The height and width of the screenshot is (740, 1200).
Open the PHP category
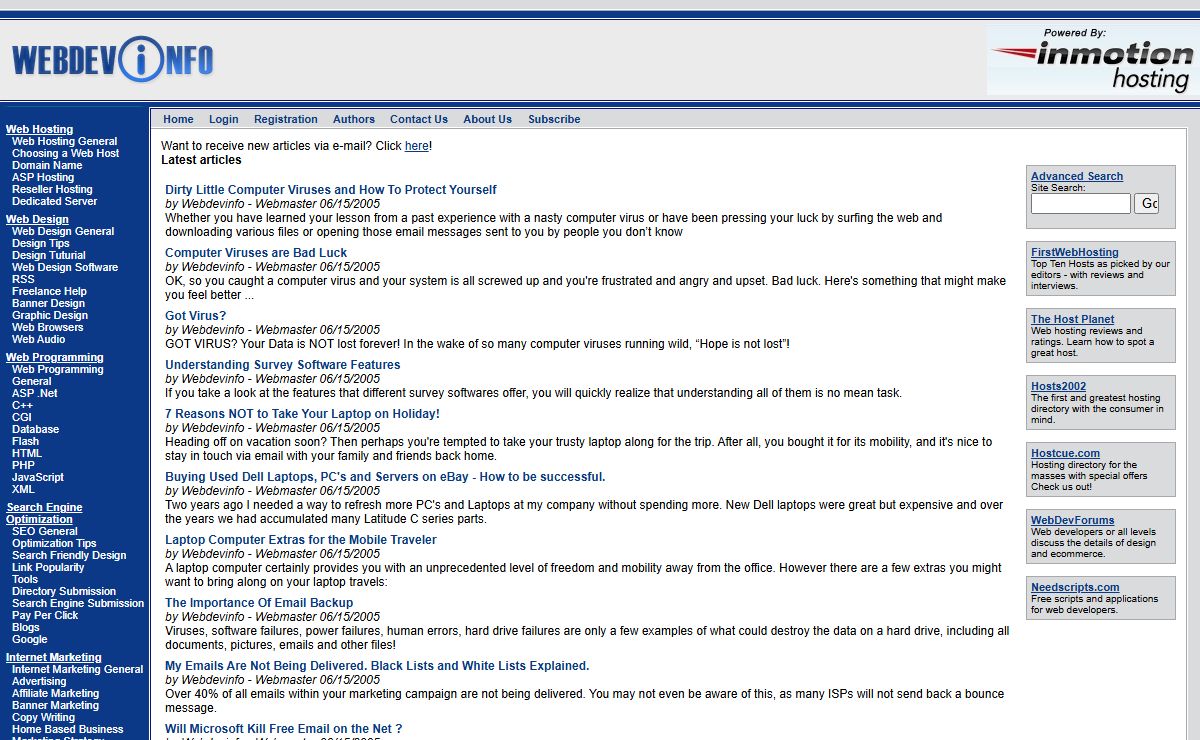point(24,466)
